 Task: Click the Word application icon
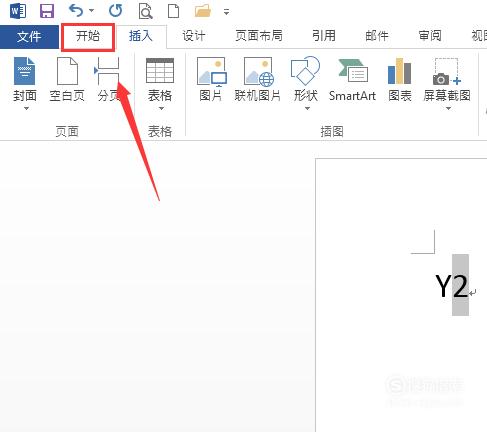tap(18, 11)
